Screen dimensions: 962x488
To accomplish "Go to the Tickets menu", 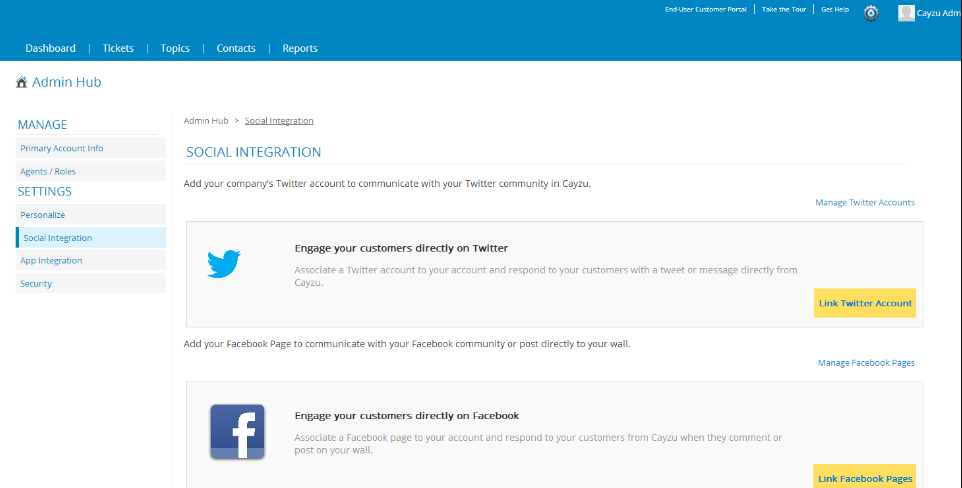I will tap(118, 48).
